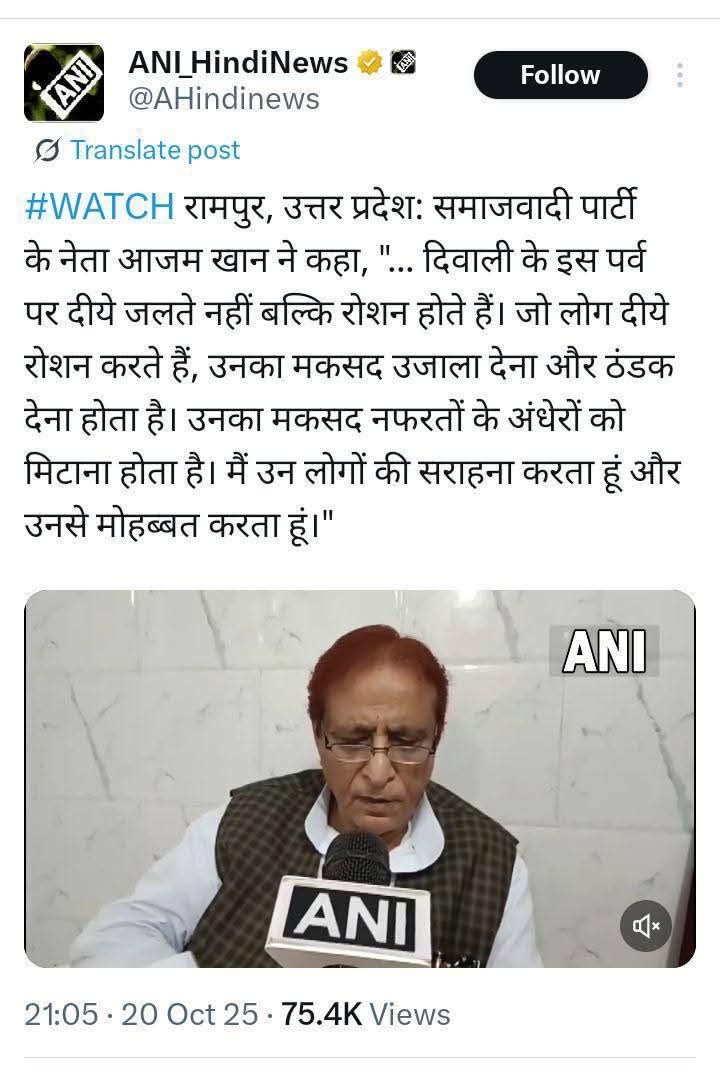720x1070 pixels.
Task: Click the ANI watermark on the video
Action: click(605, 651)
